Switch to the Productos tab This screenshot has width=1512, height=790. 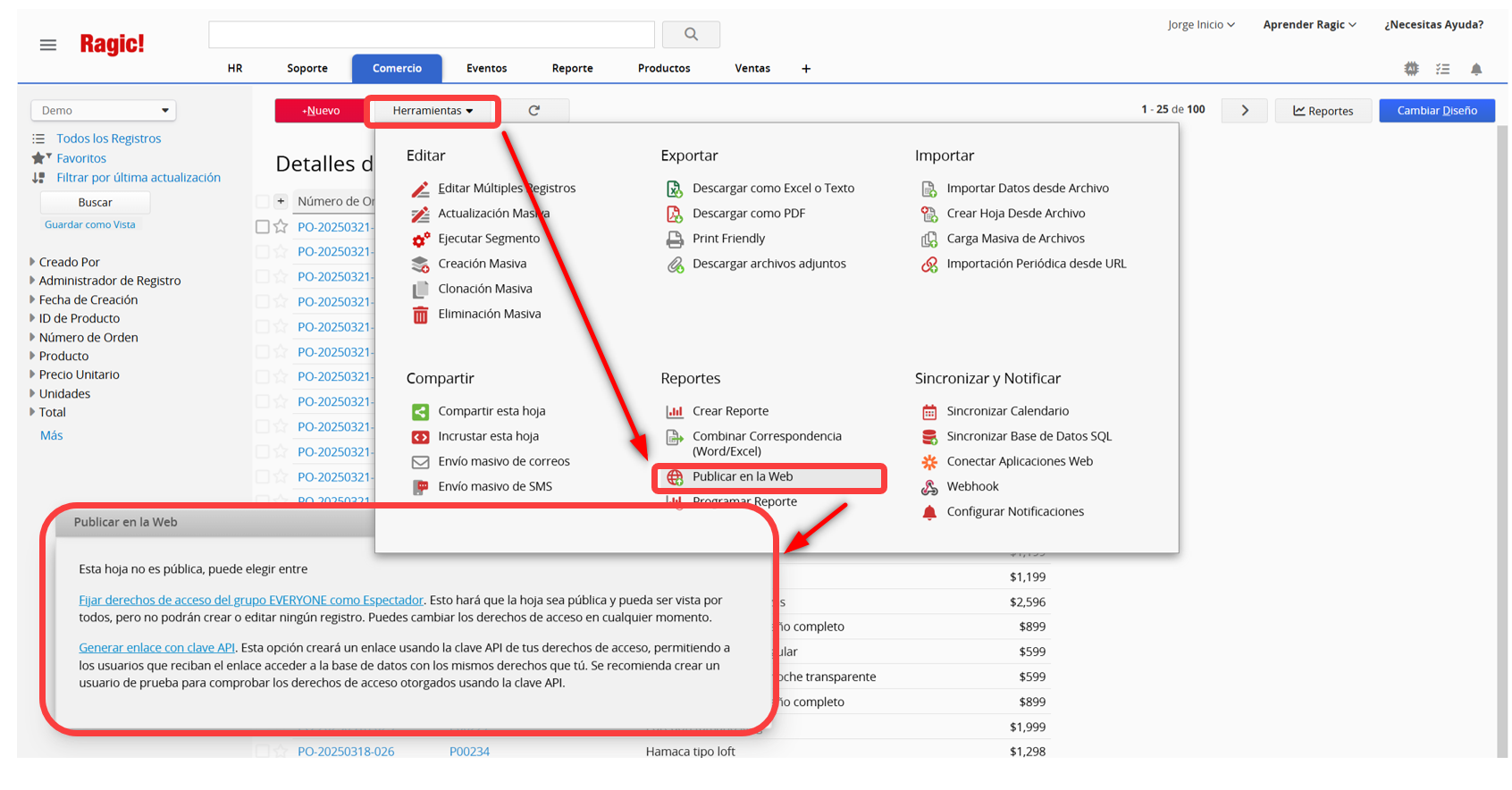click(x=664, y=69)
